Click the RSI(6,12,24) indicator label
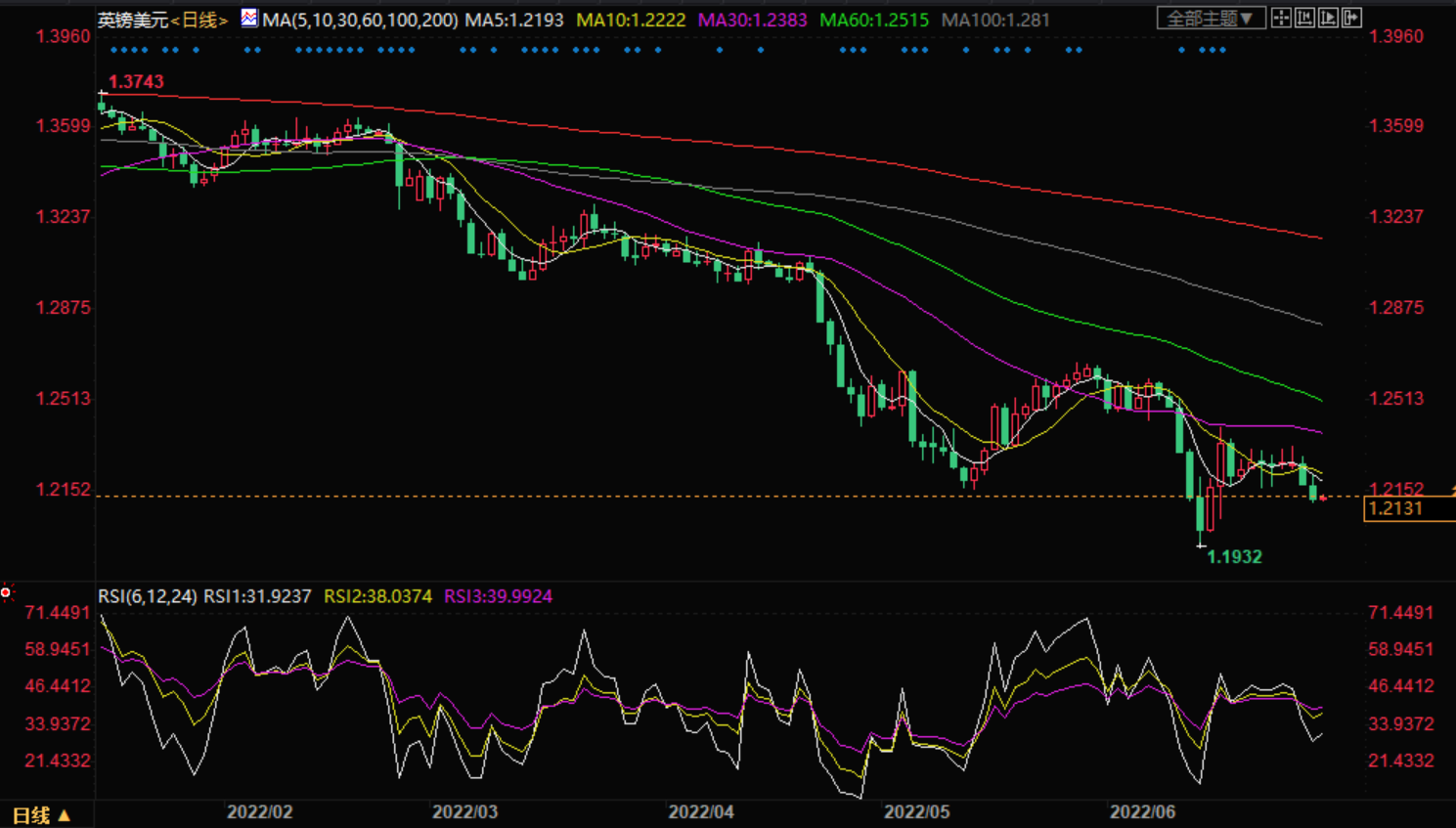The width and height of the screenshot is (1456, 828). (x=148, y=596)
